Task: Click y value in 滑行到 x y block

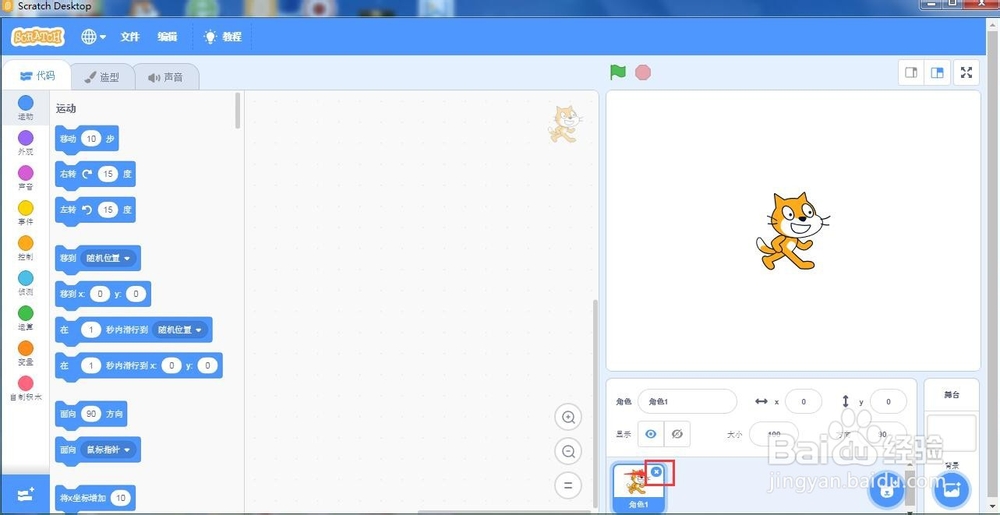Action: (207, 365)
